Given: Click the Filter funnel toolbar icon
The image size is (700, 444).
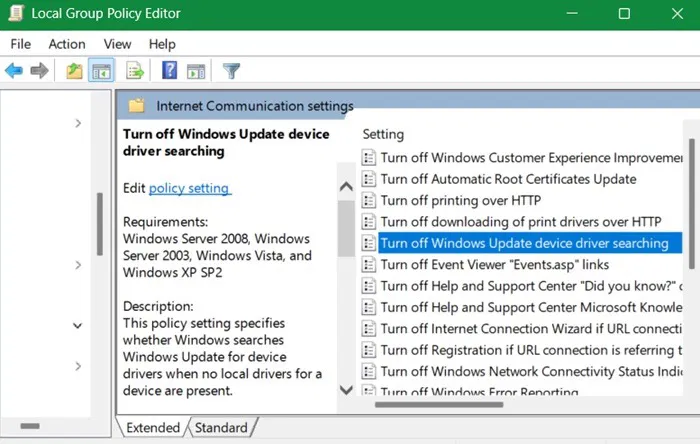Looking at the screenshot, I should coord(231,71).
